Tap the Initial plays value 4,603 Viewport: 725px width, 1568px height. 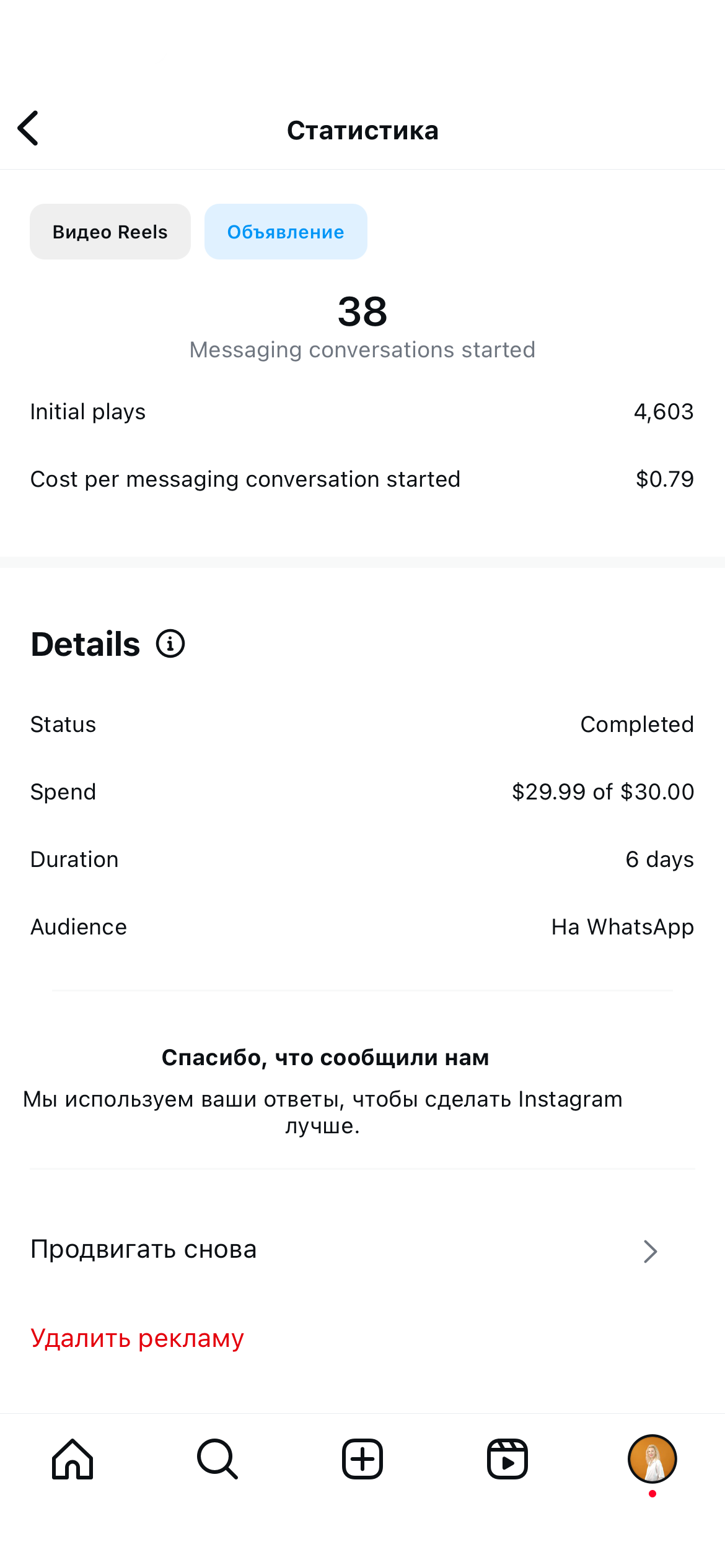(664, 412)
